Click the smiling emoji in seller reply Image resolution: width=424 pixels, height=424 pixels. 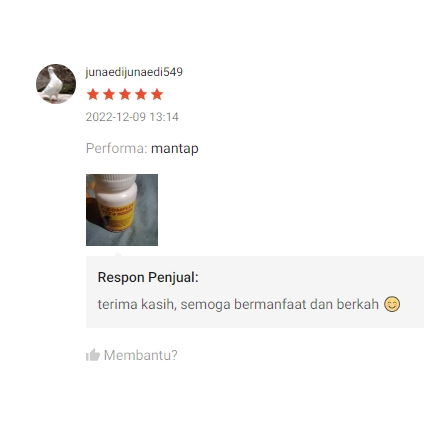pyautogui.click(x=392, y=304)
